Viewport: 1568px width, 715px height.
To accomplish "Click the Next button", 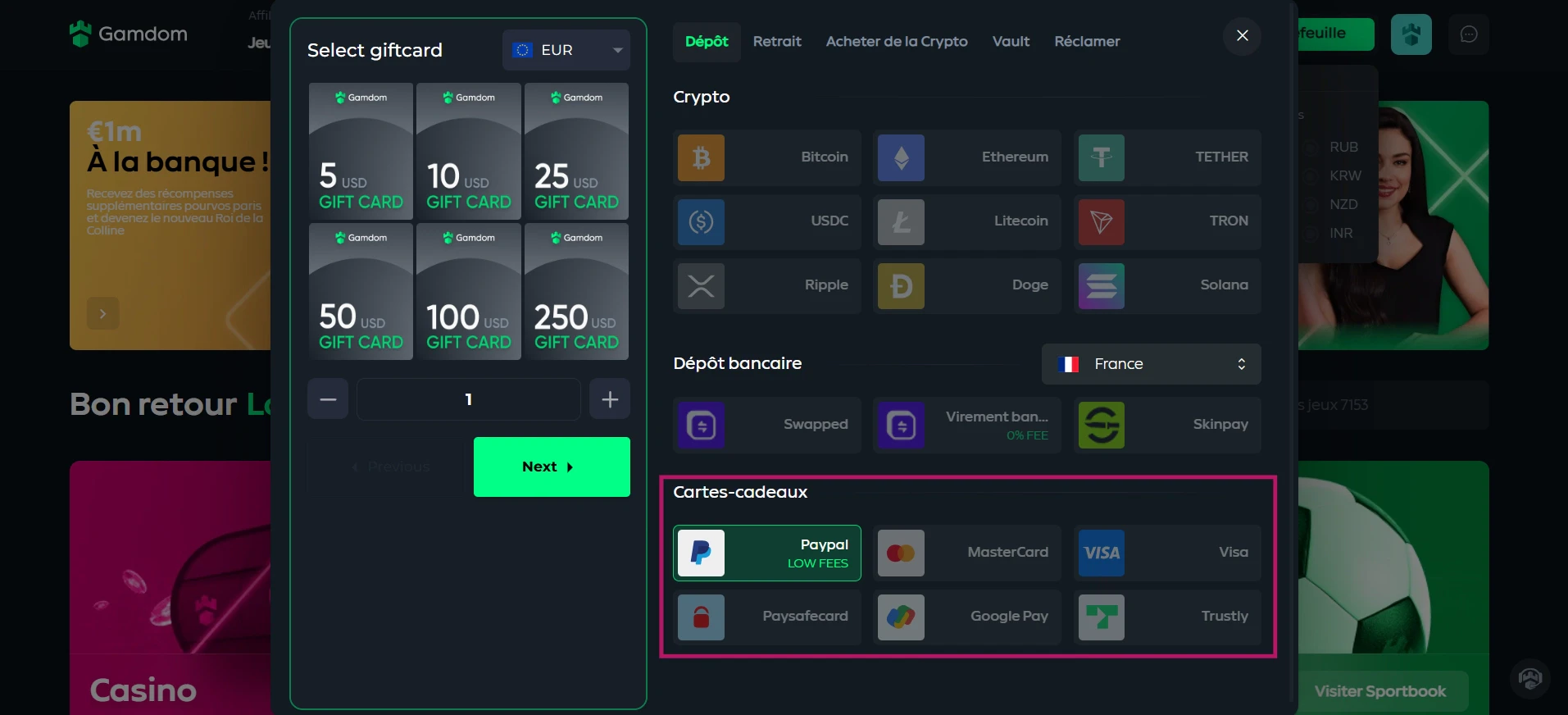I will (x=552, y=467).
